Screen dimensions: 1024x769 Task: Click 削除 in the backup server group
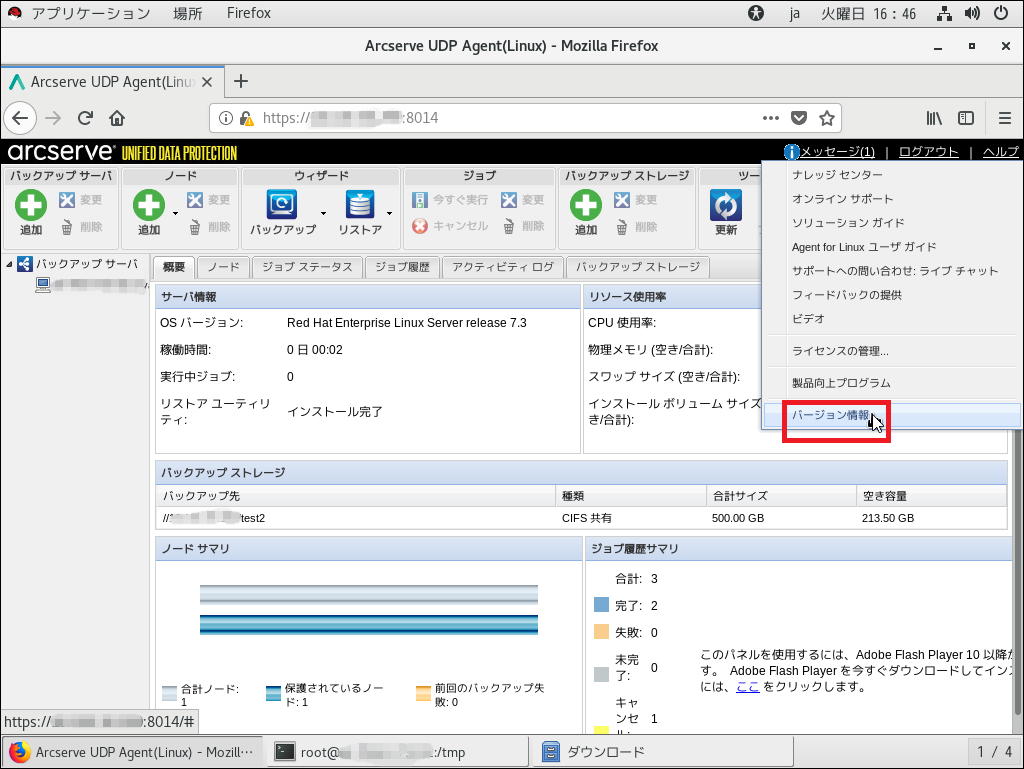click(80, 227)
